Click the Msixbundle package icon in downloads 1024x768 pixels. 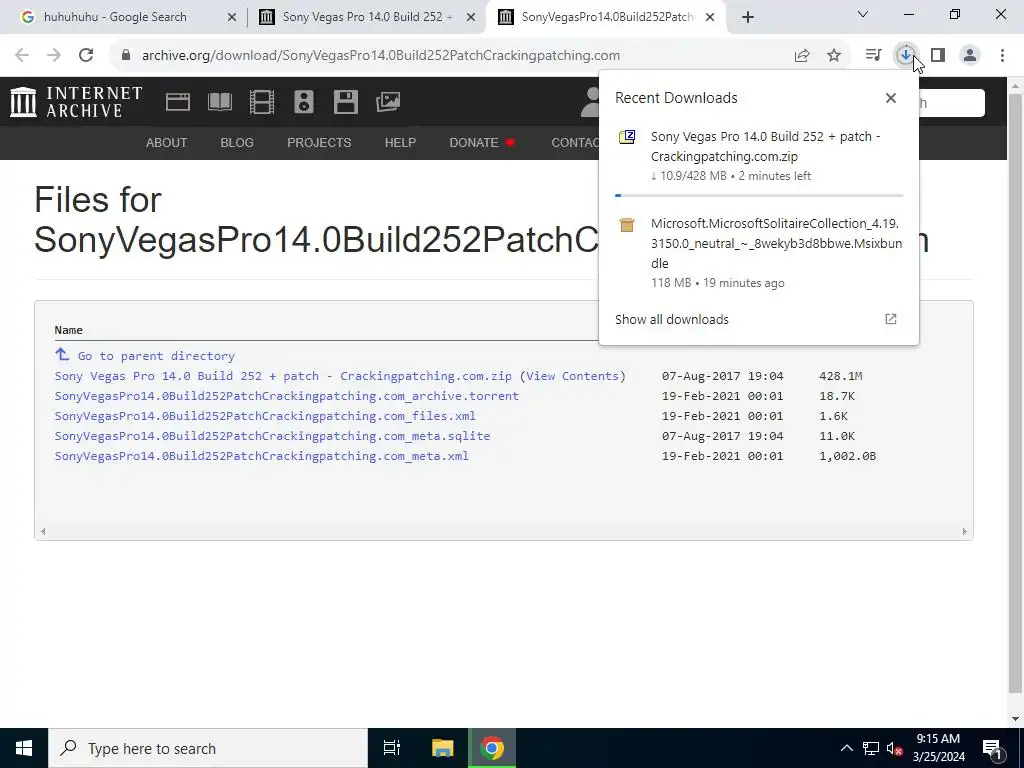[x=627, y=225]
